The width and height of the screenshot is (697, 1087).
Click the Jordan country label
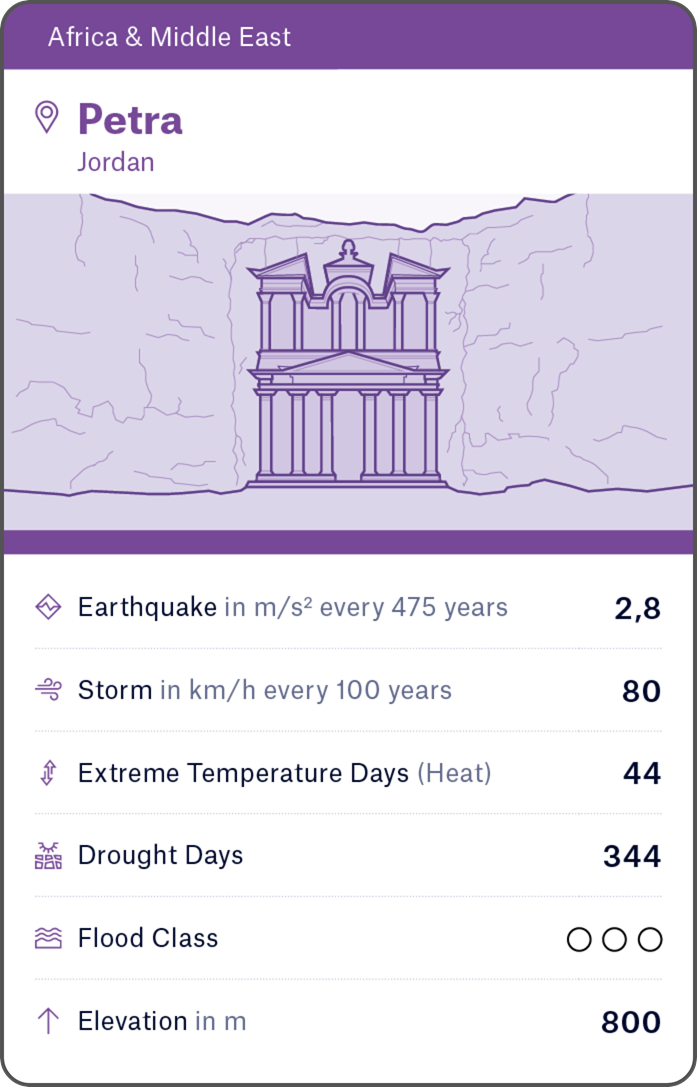pos(116,162)
